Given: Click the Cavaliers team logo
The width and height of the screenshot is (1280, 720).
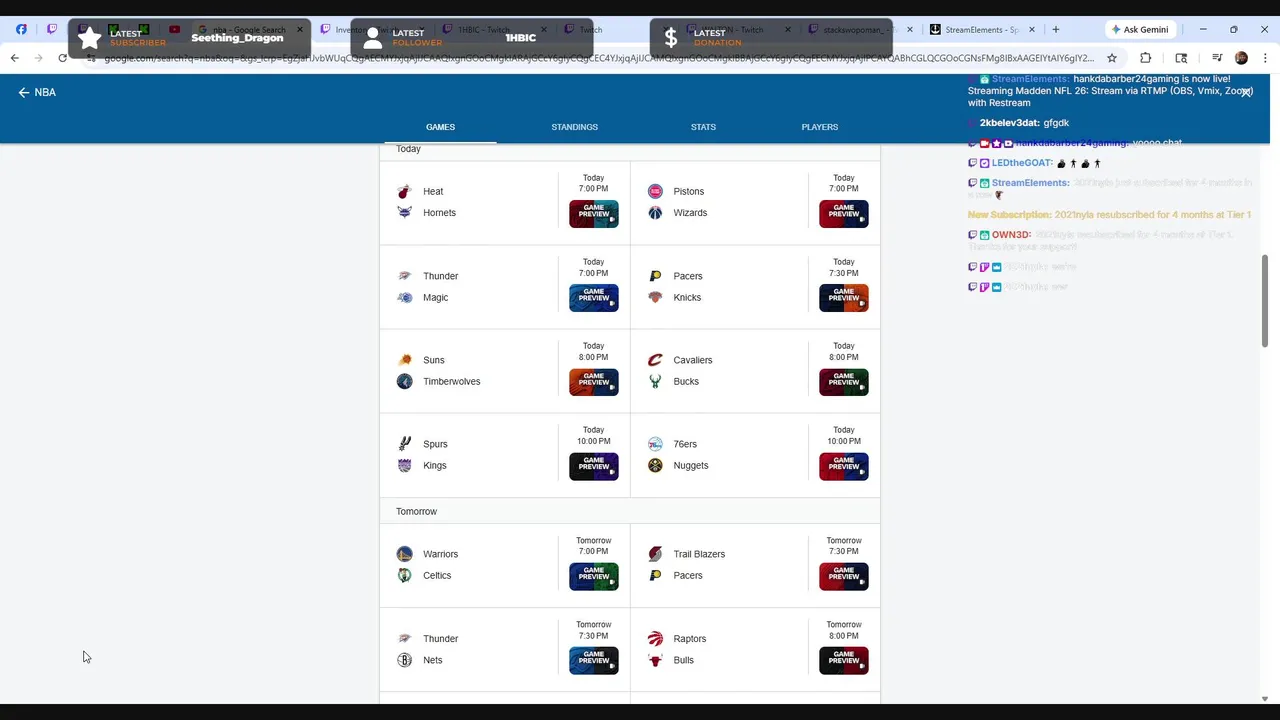Looking at the screenshot, I should [655, 360].
